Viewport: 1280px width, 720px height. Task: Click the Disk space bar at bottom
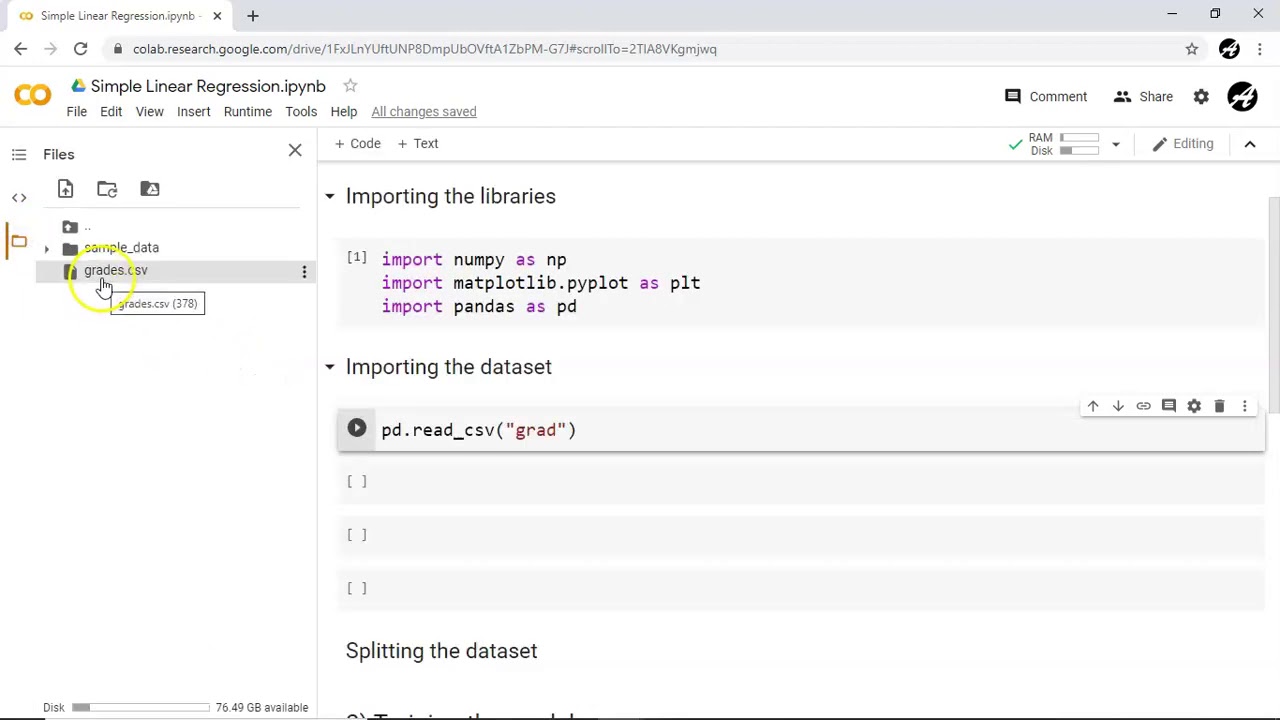coord(140,707)
